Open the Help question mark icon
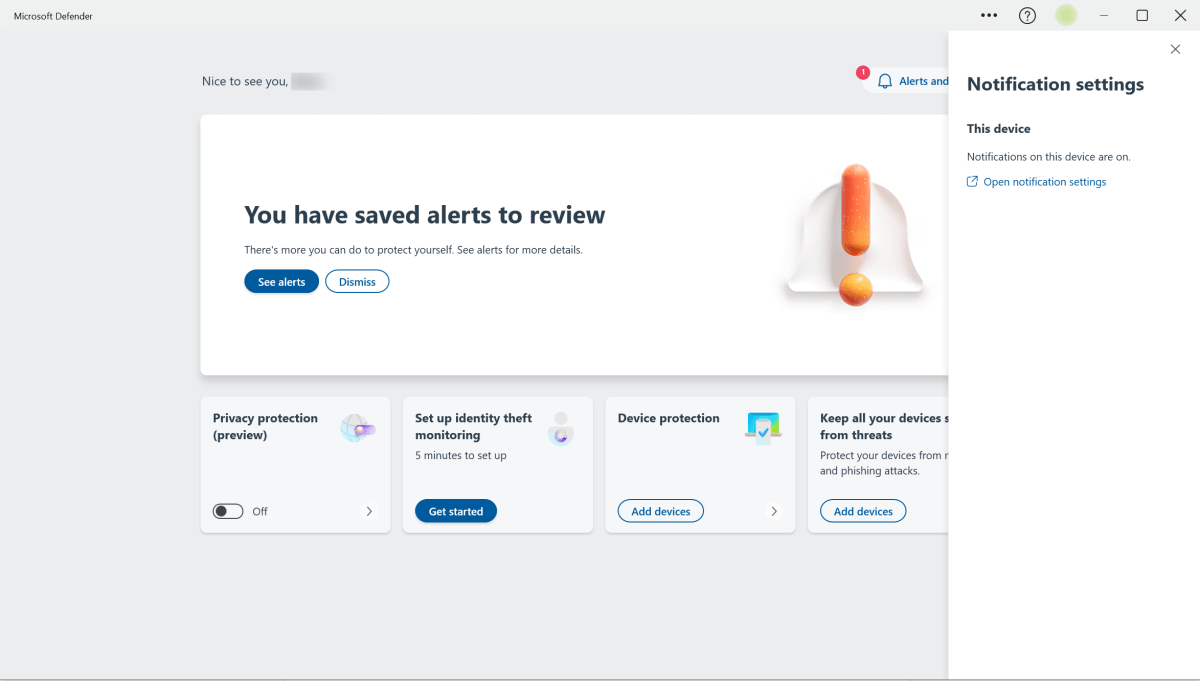 tap(1027, 15)
